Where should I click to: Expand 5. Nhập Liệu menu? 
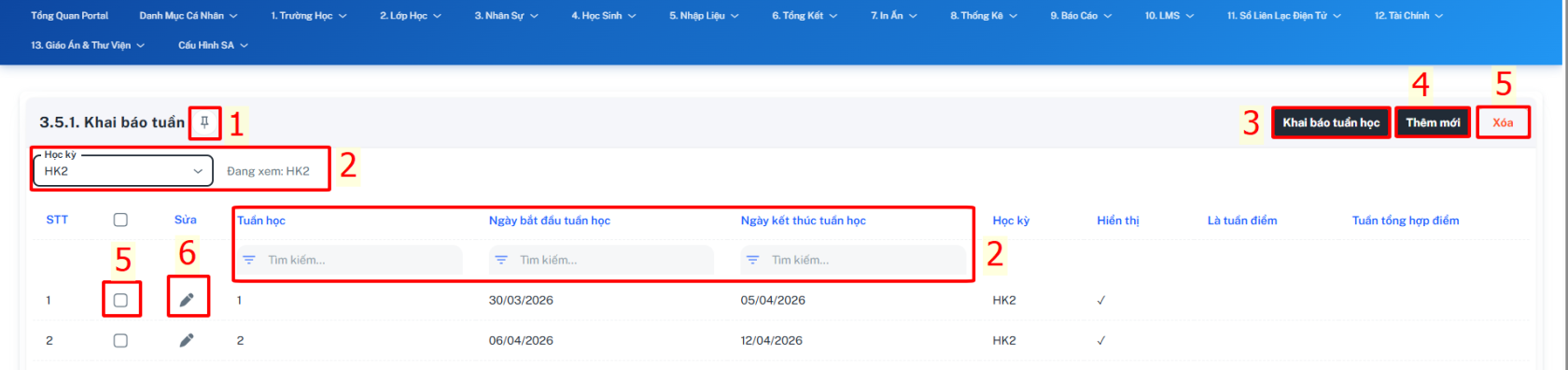click(x=704, y=16)
